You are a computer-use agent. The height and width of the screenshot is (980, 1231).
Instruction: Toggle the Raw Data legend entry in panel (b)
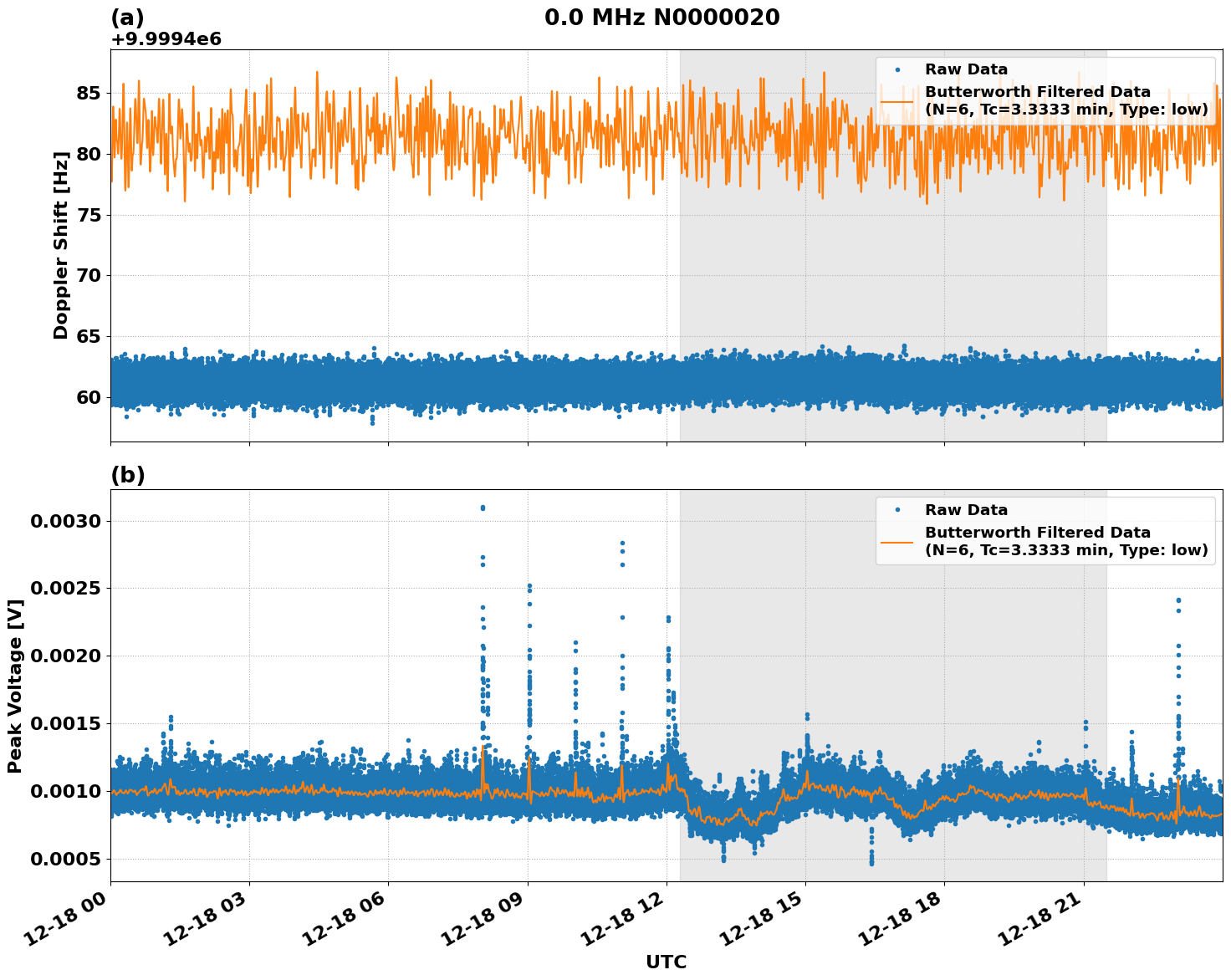click(x=966, y=508)
